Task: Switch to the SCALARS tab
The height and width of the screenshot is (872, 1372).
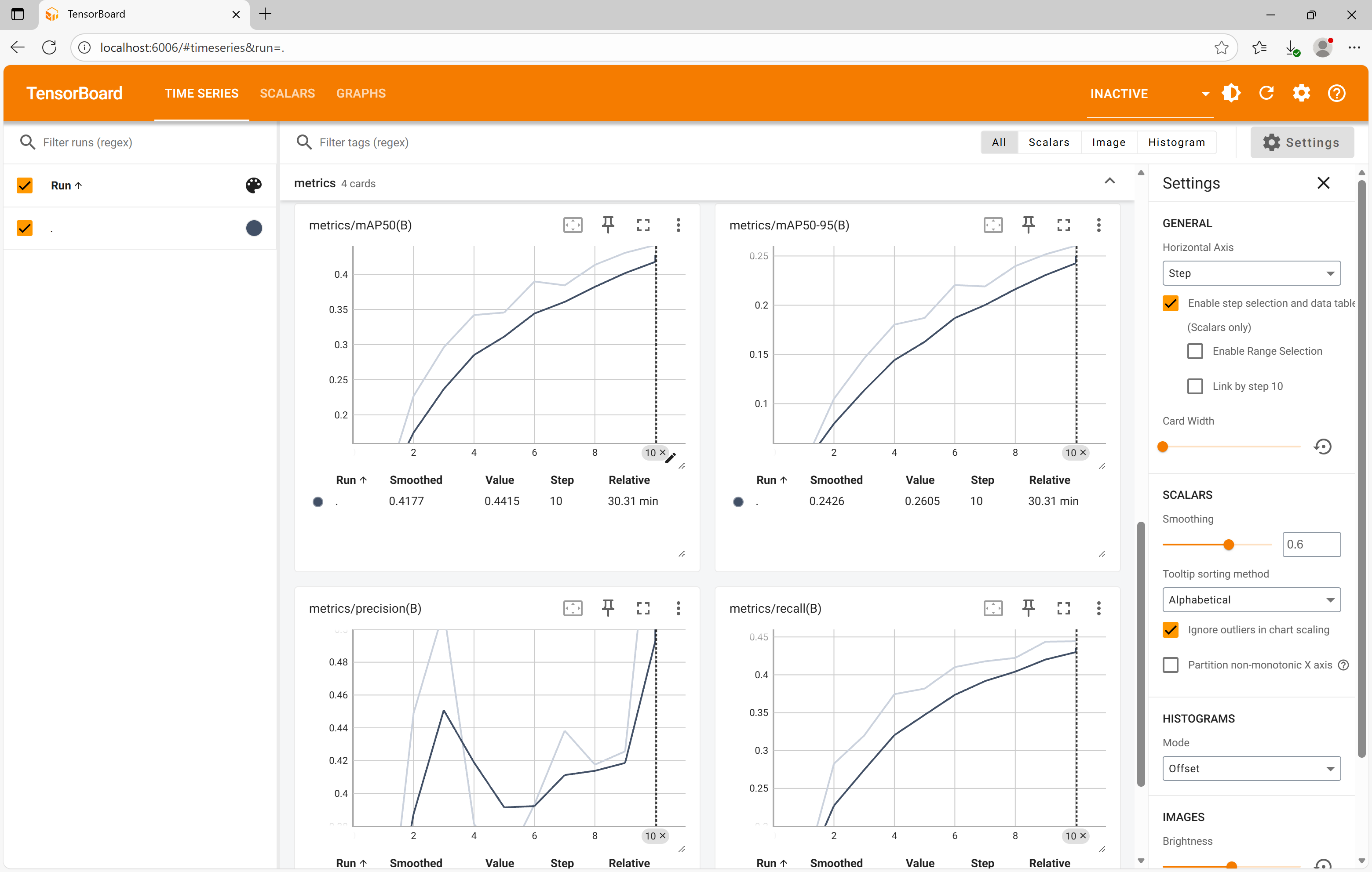Action: (287, 94)
